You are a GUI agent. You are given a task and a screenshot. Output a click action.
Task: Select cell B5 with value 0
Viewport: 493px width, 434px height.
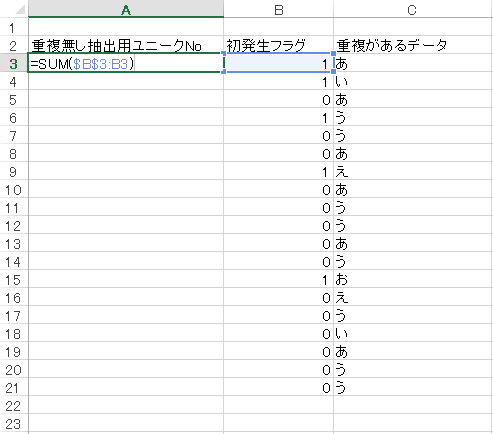[x=278, y=99]
